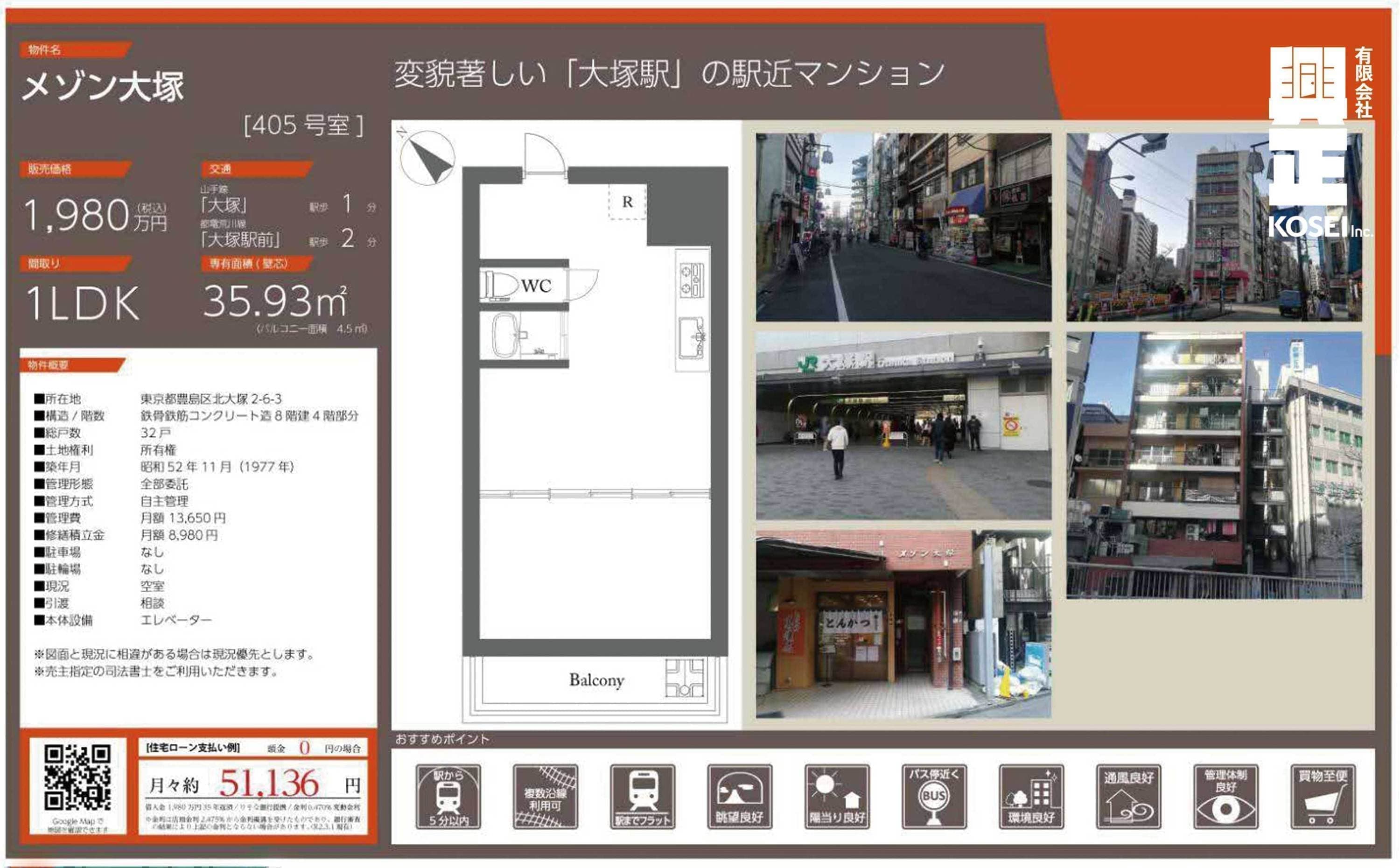
Task: Open the JR Otsuka station entrance photo
Action: pyautogui.click(x=903, y=426)
